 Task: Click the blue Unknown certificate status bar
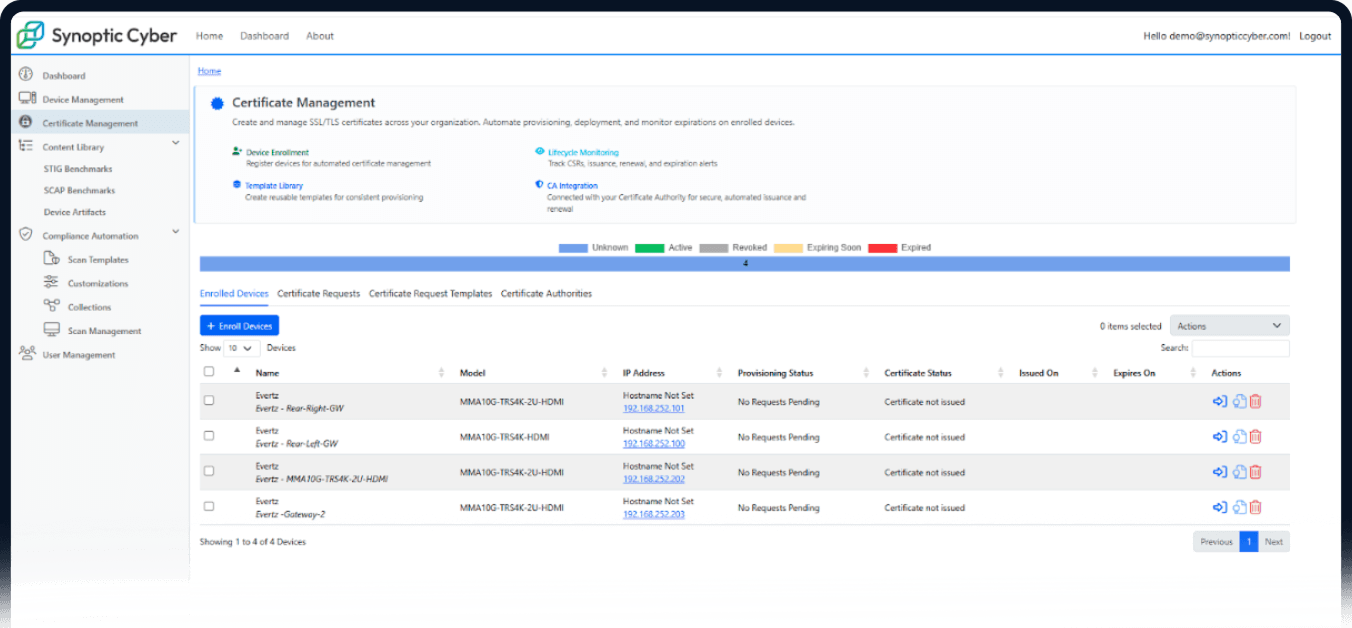pos(744,264)
